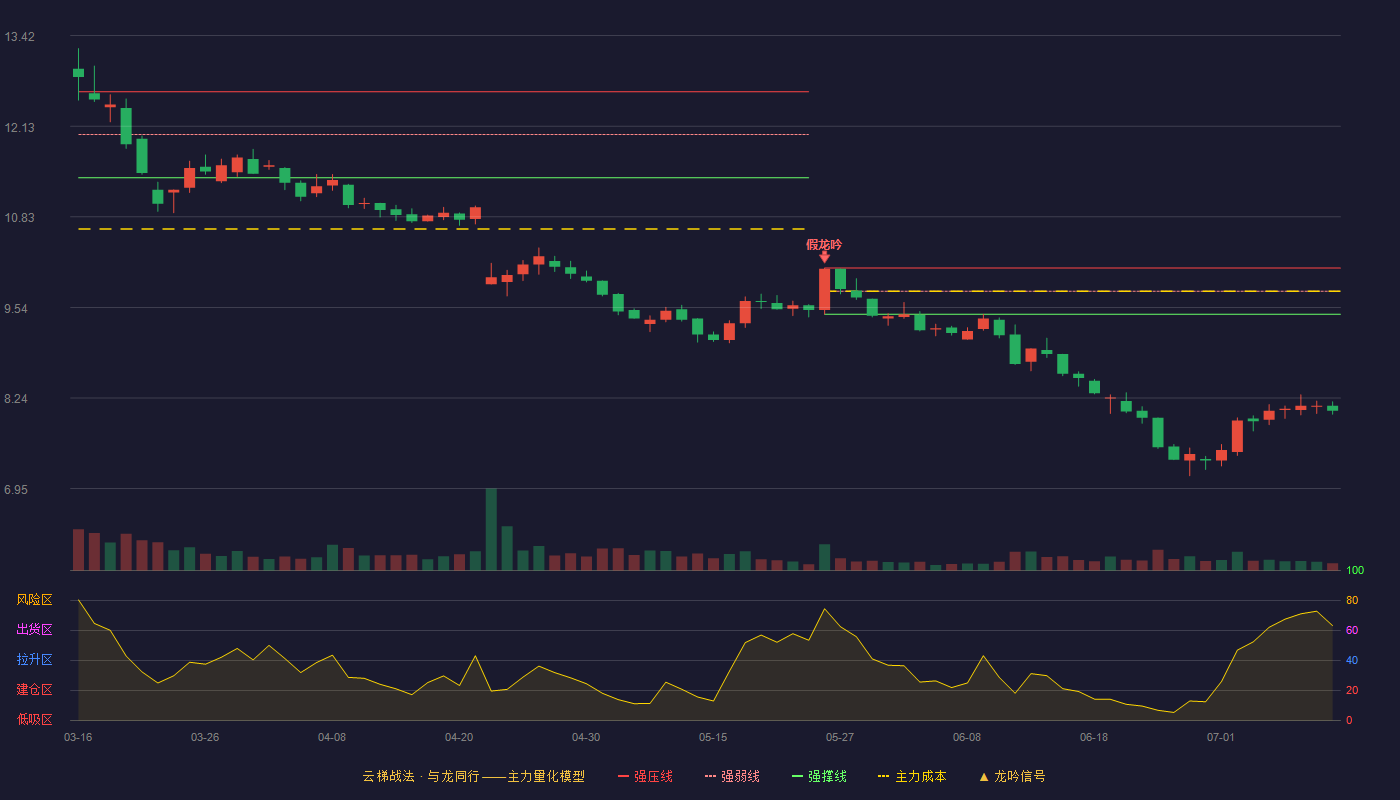Image resolution: width=1400 pixels, height=800 pixels.
Task: Toggle the 强弱线 legend entry
Action: [732, 776]
